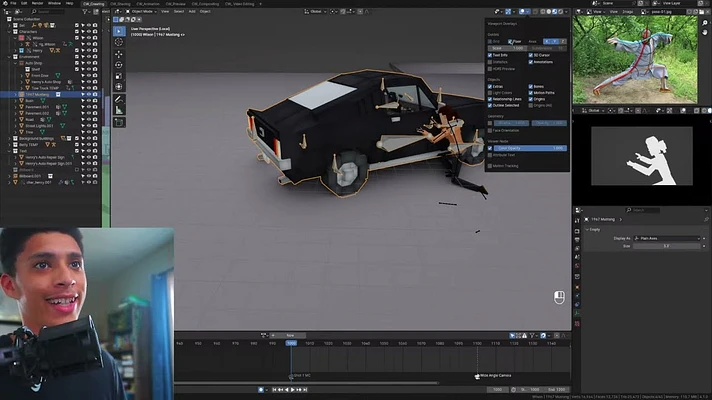
Task: Toggle the Floor overlay checkbox
Action: [510, 41]
